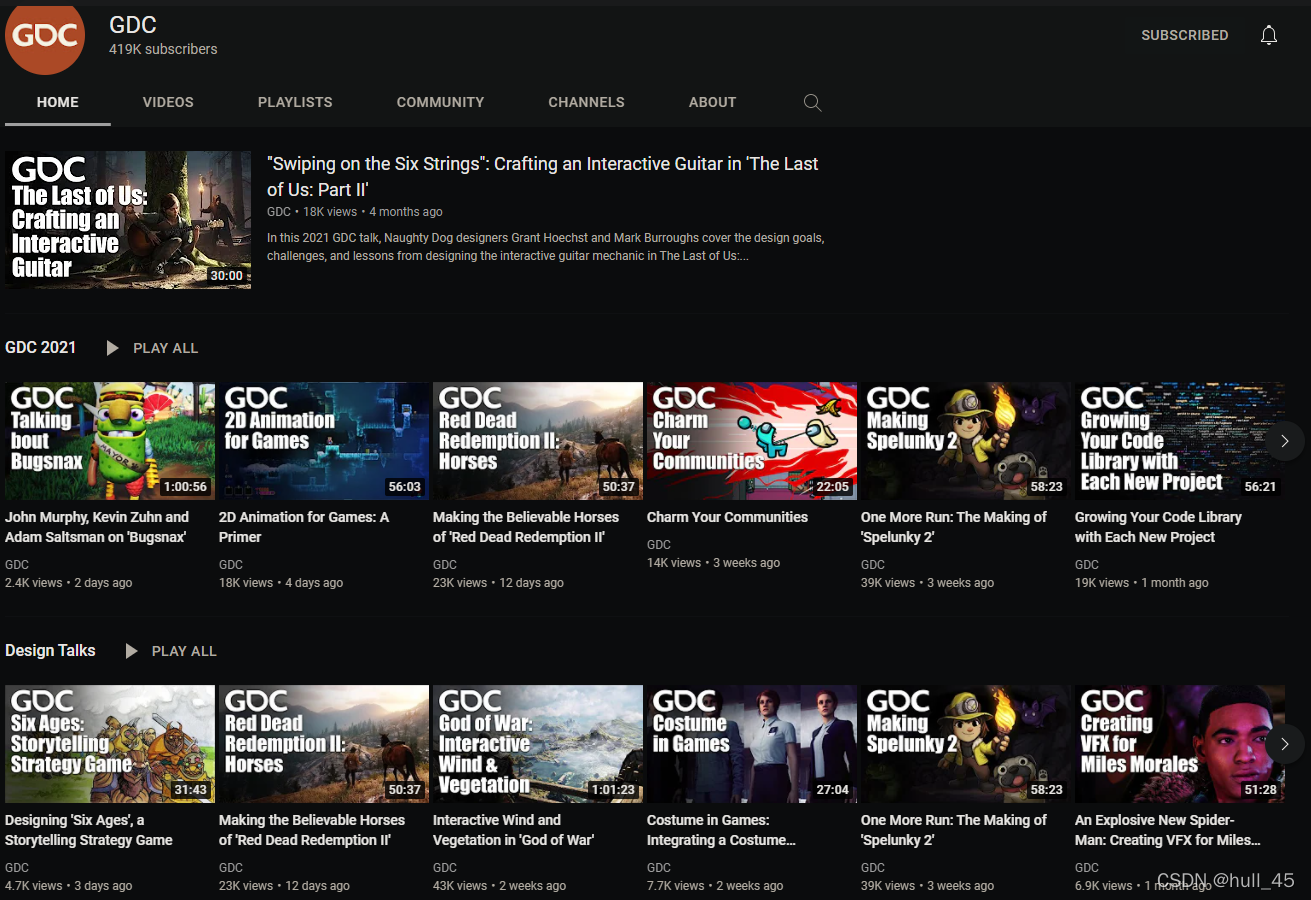The width and height of the screenshot is (1311, 900).
Task: Click '19K views • 1 month ago' text
Action: (x=1141, y=583)
